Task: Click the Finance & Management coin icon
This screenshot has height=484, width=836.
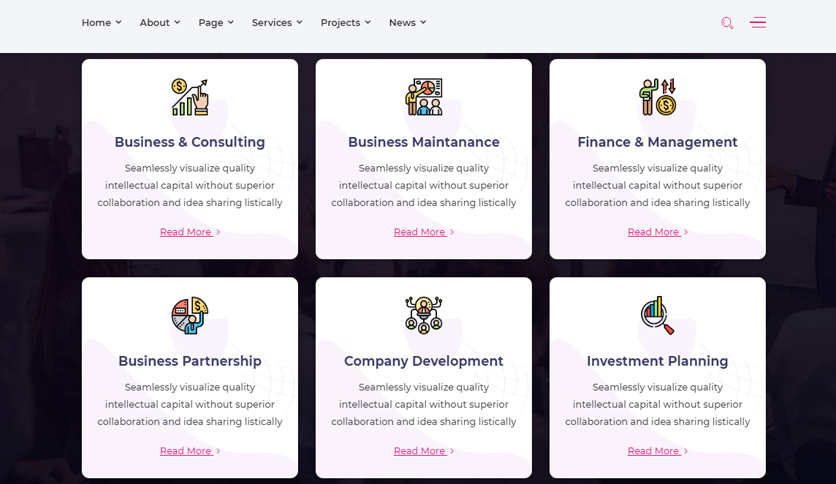Action: pyautogui.click(x=657, y=97)
